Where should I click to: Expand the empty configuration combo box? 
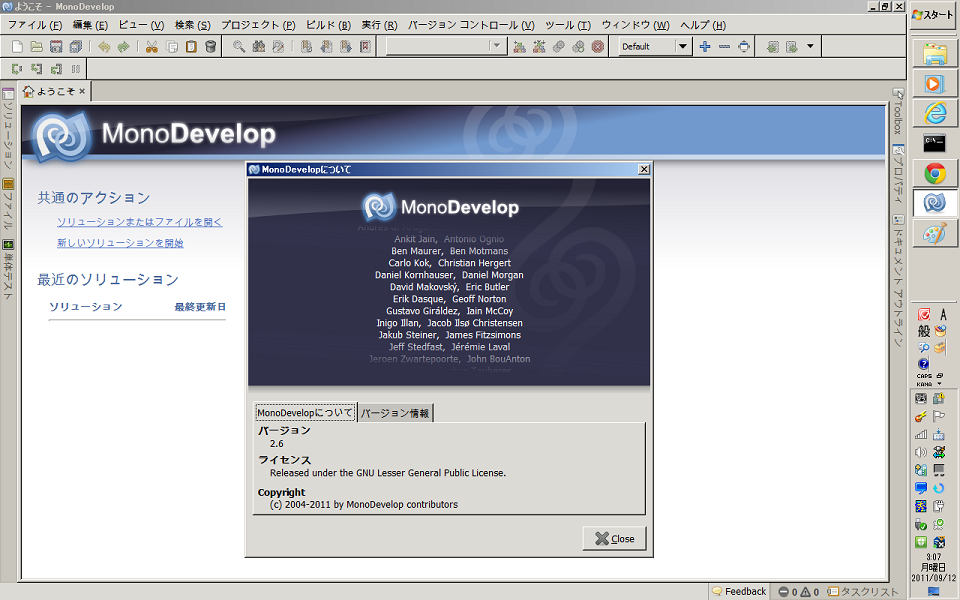coord(497,47)
